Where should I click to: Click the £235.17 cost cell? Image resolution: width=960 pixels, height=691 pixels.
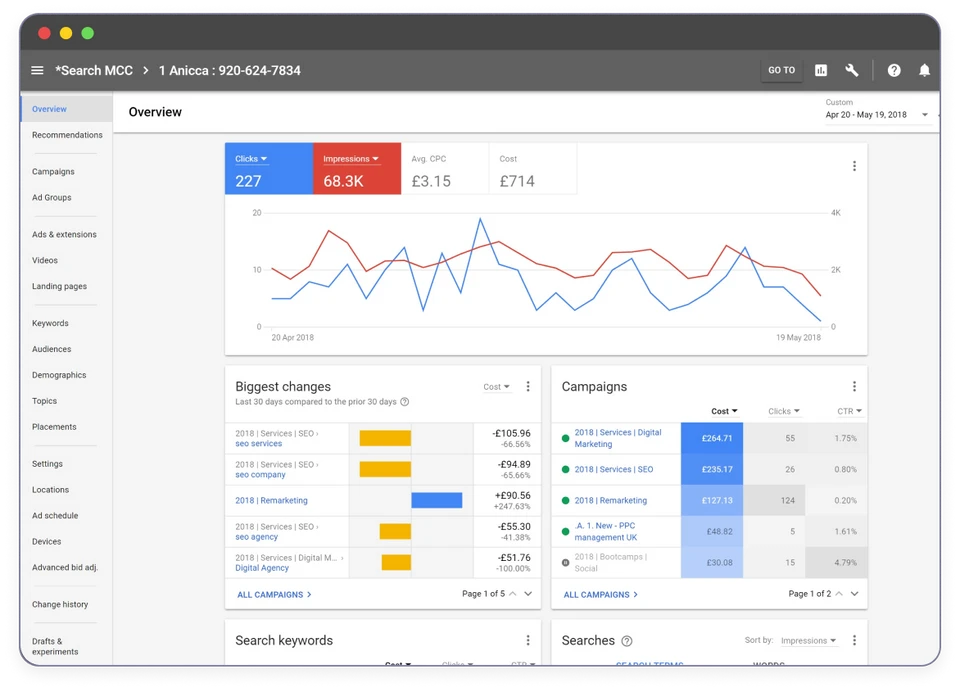click(x=711, y=469)
